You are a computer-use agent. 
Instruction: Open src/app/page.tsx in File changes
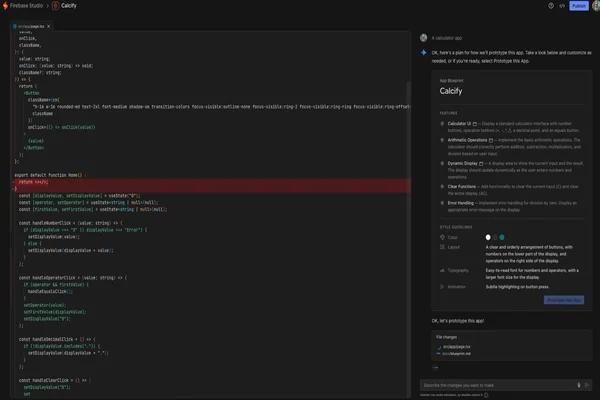(457, 347)
